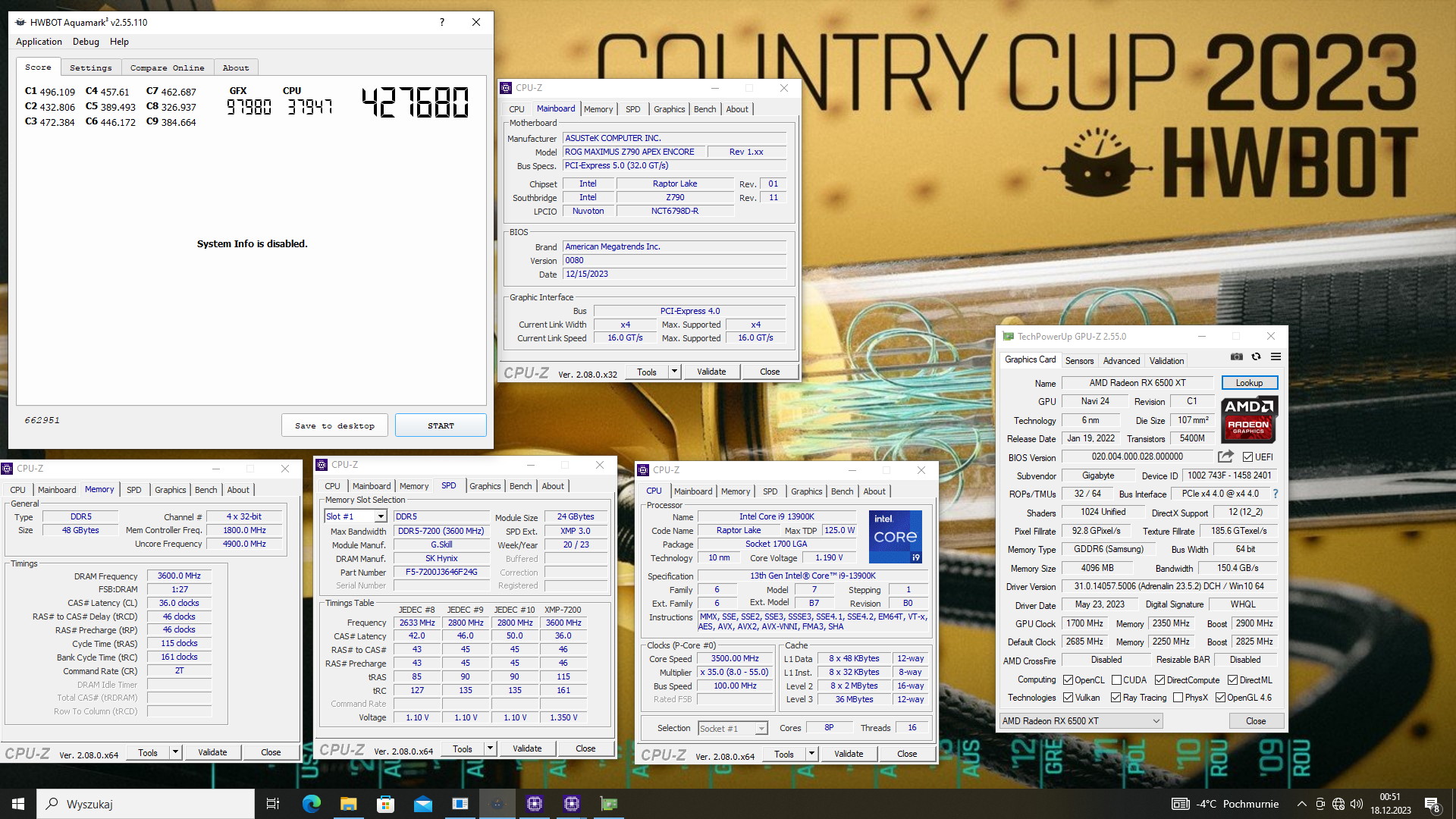This screenshot has height=819, width=1456.
Task: Toggle the Ray Tracing checkbox
Action: (x=1116, y=698)
